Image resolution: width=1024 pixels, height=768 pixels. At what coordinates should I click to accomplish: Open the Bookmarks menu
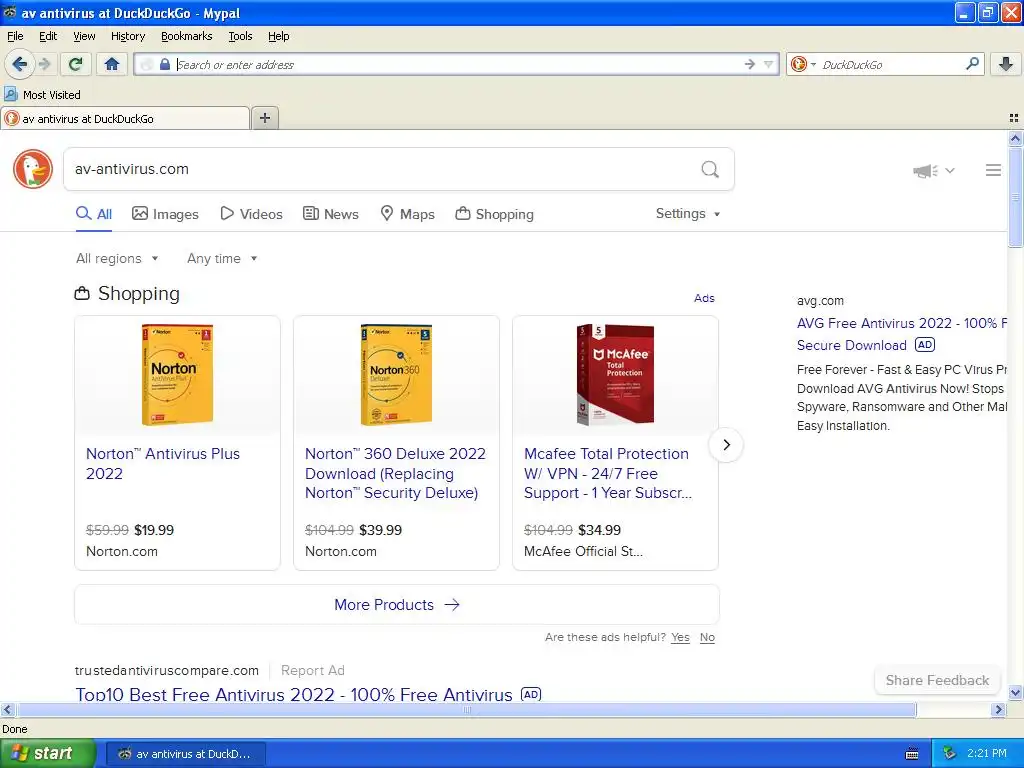click(187, 36)
